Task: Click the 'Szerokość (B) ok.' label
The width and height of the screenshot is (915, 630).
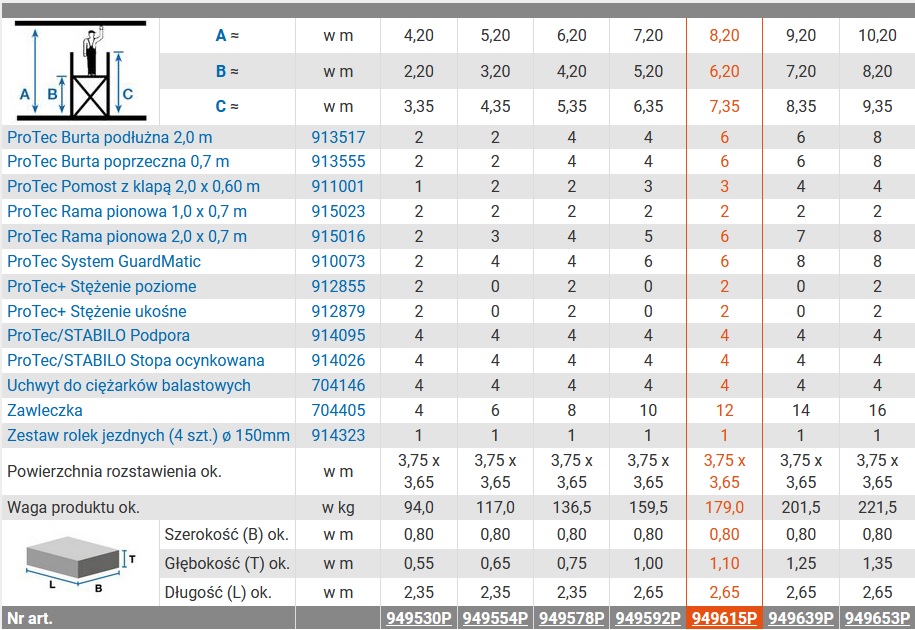Action: point(227,534)
